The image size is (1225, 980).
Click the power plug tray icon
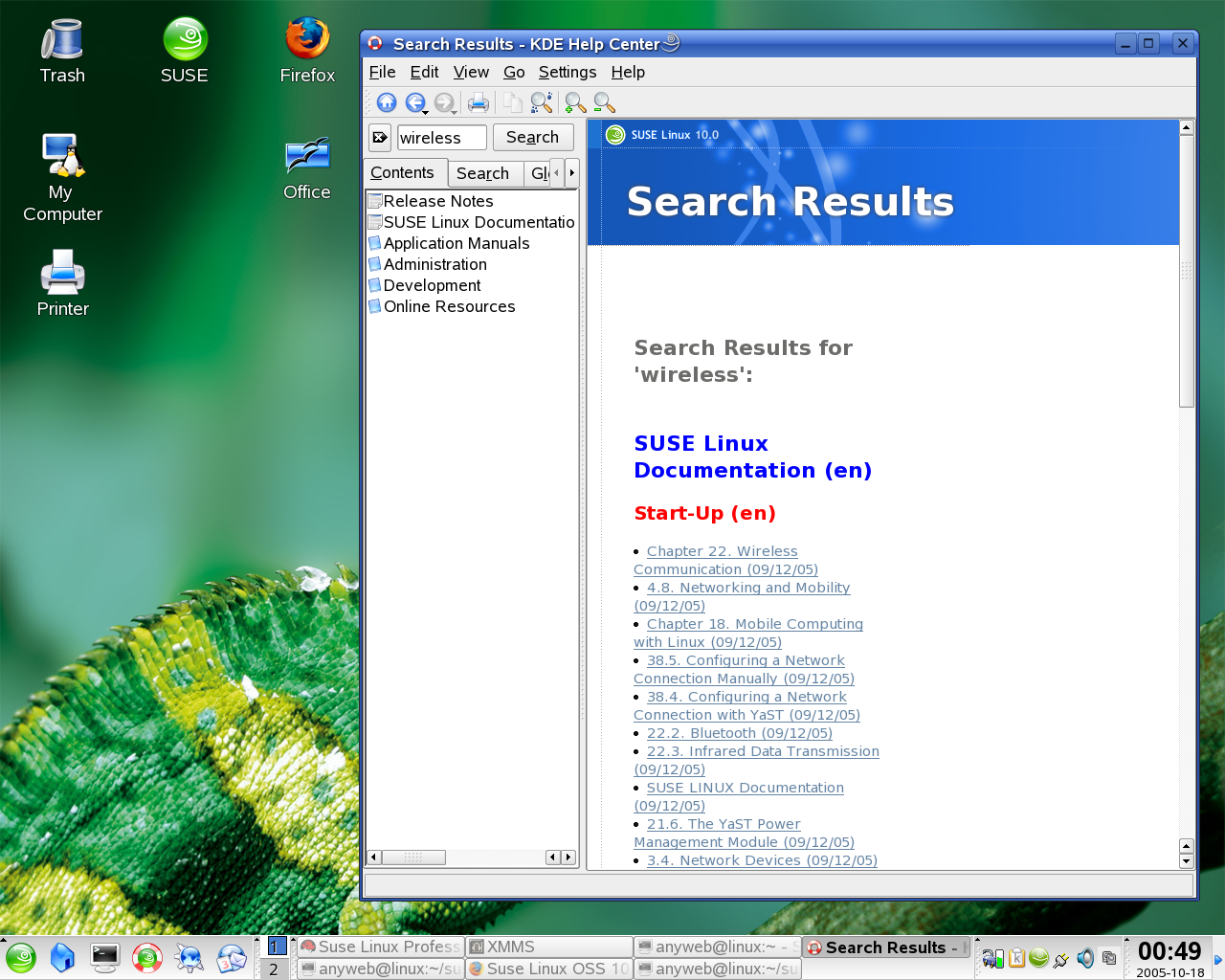pos(1061,959)
